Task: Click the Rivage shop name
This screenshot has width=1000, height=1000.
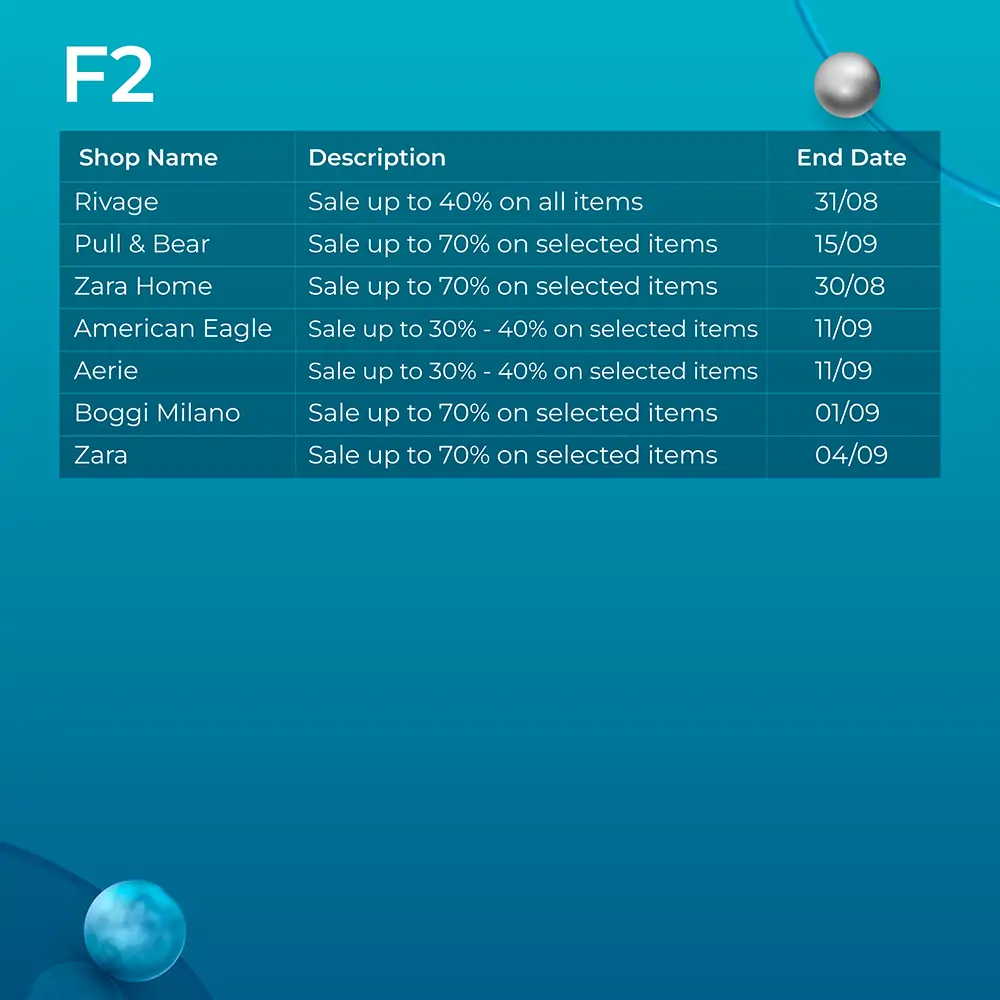Action: [x=116, y=202]
